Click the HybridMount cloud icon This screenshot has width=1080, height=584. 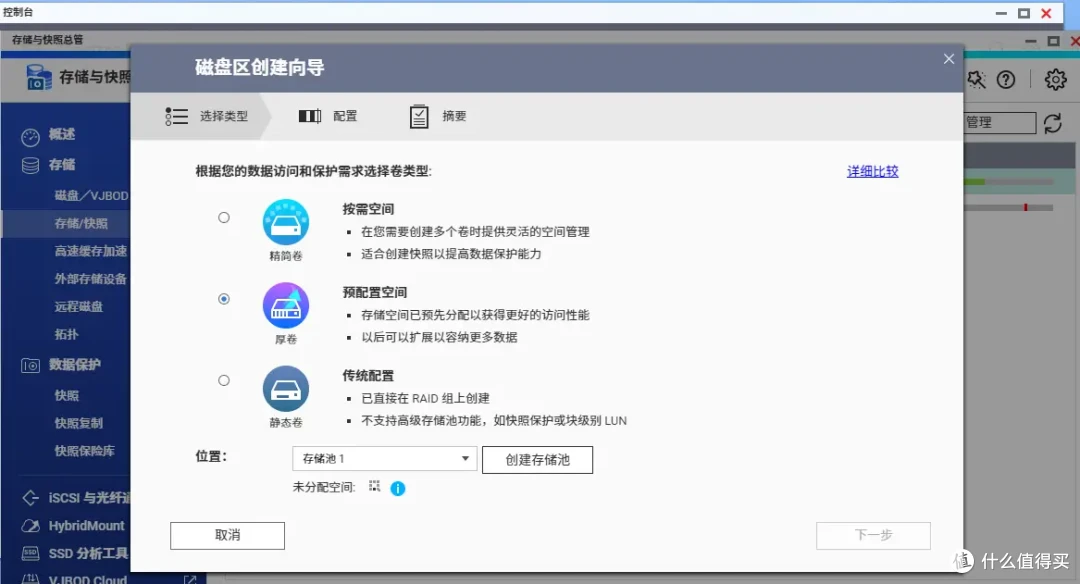point(30,526)
